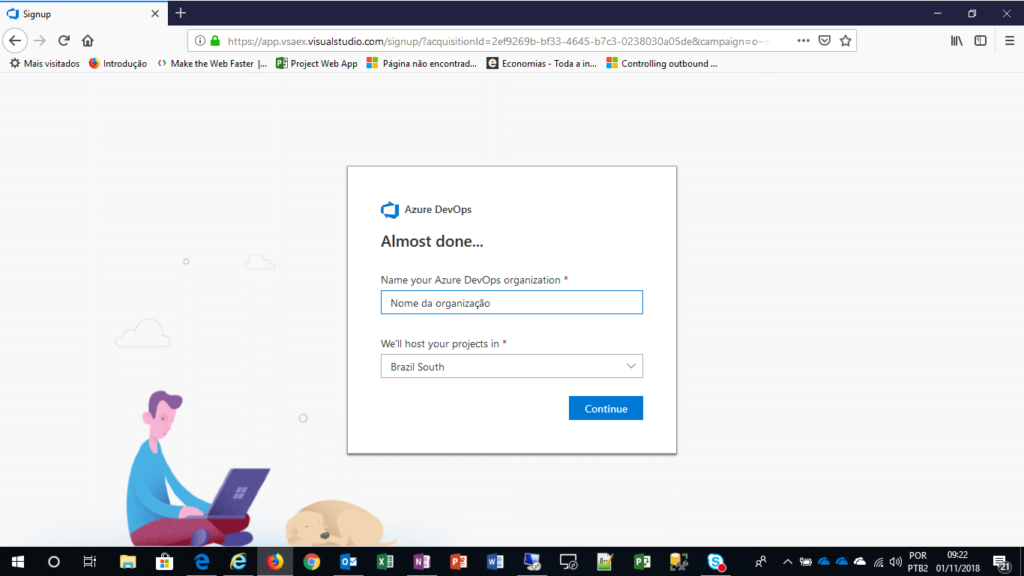
Task: Open the Project Web App bookmark
Action: click(317, 63)
